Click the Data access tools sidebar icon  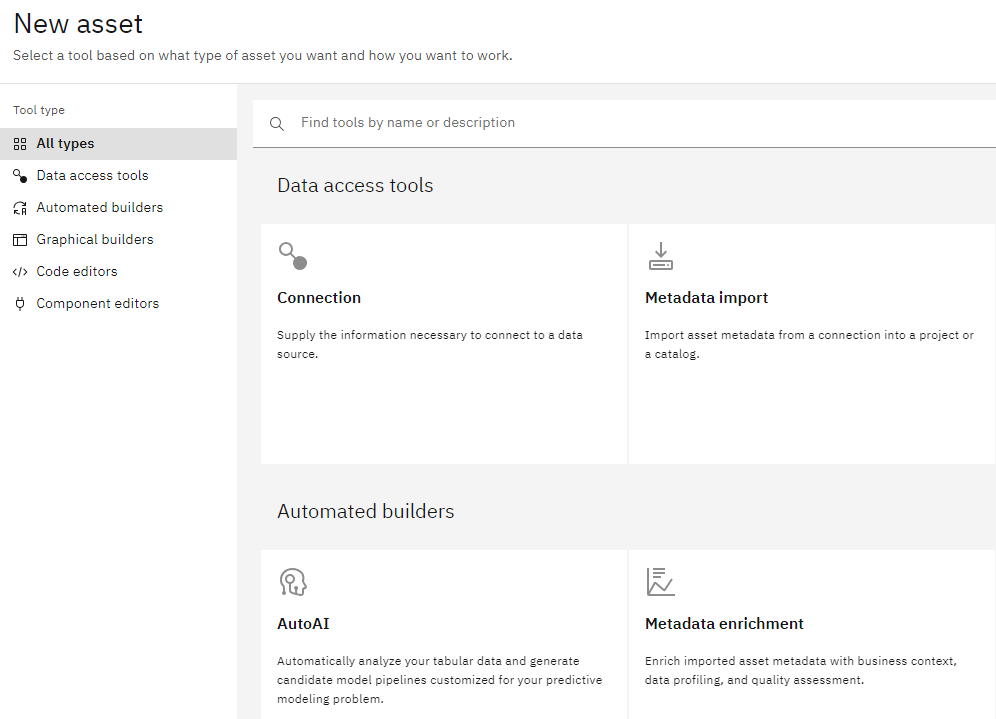(19, 176)
